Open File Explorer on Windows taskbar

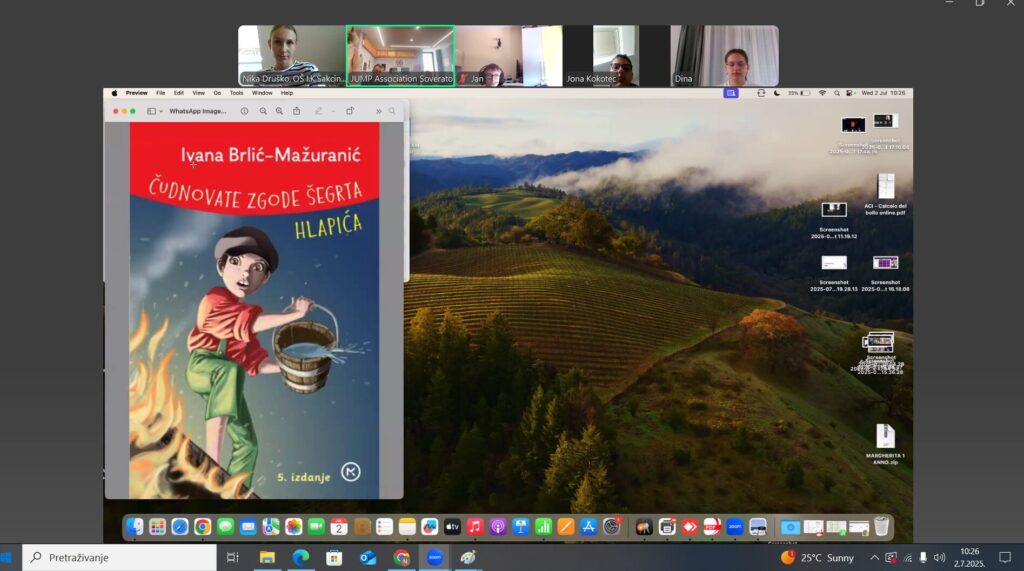click(267, 557)
